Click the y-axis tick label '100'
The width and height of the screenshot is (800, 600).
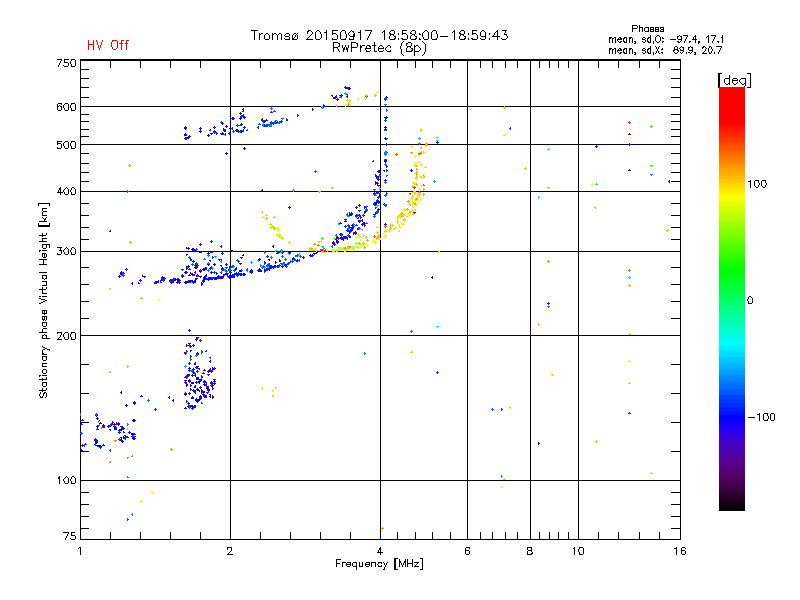(x=66, y=480)
